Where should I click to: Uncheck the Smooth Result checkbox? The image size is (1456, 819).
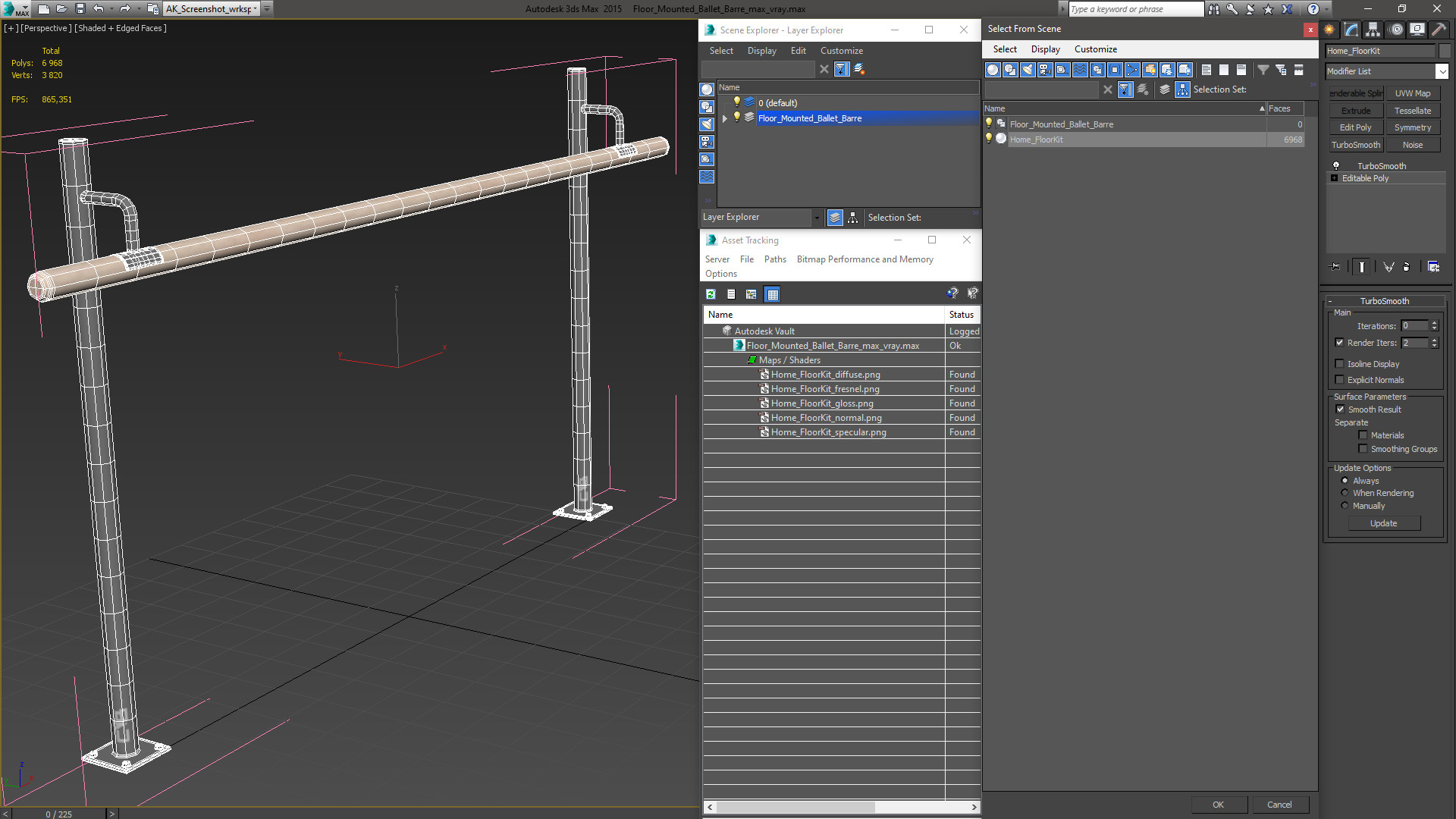coord(1340,409)
